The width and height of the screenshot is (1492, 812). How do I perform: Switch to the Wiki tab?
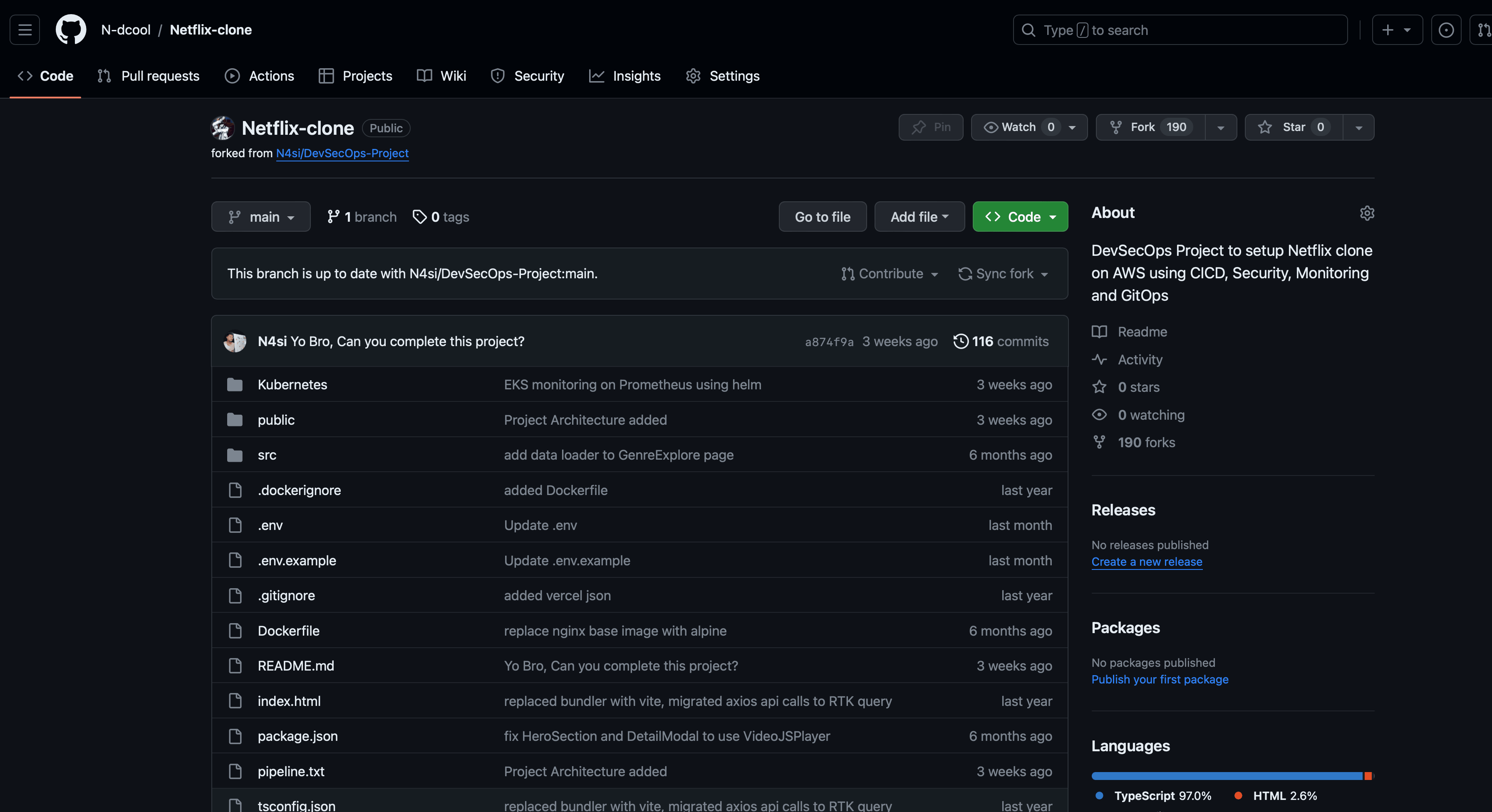tap(441, 76)
